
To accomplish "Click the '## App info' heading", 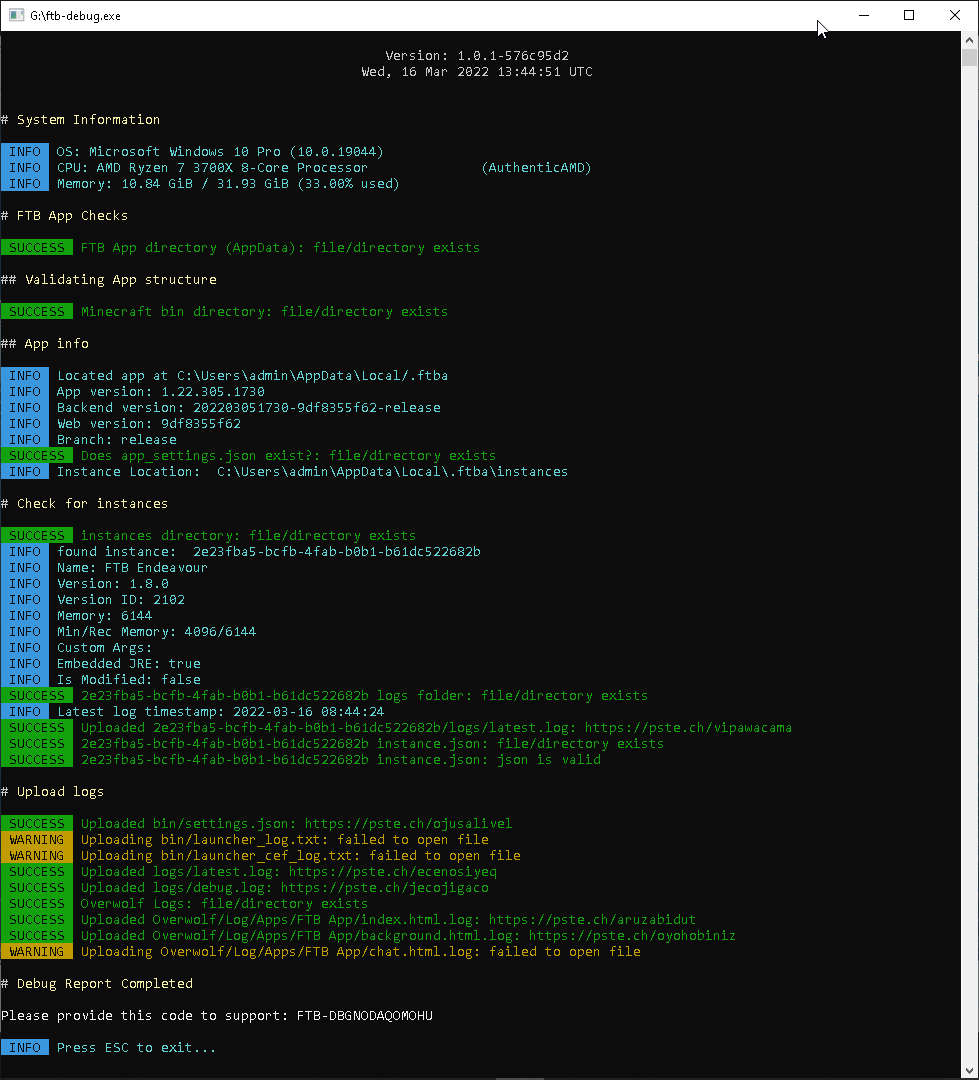I will (x=45, y=343).
